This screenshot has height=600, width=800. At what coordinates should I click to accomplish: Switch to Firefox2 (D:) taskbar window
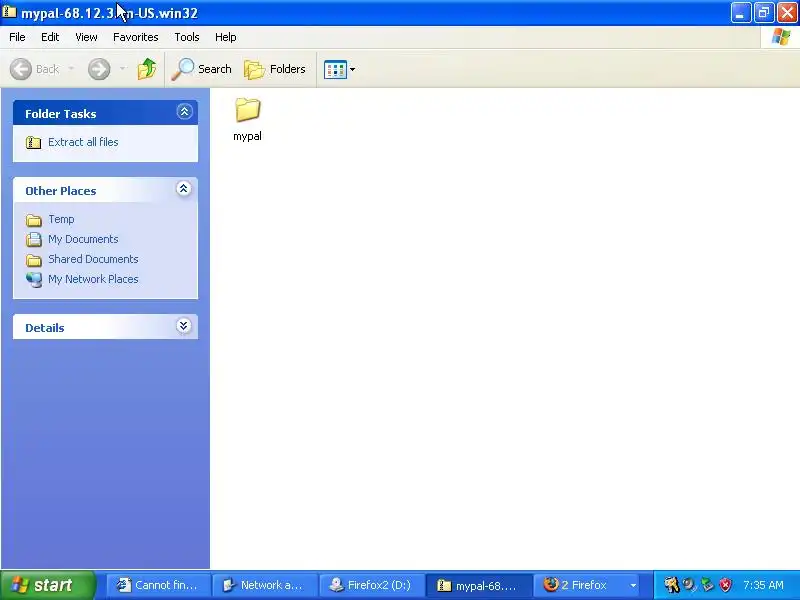(371, 585)
